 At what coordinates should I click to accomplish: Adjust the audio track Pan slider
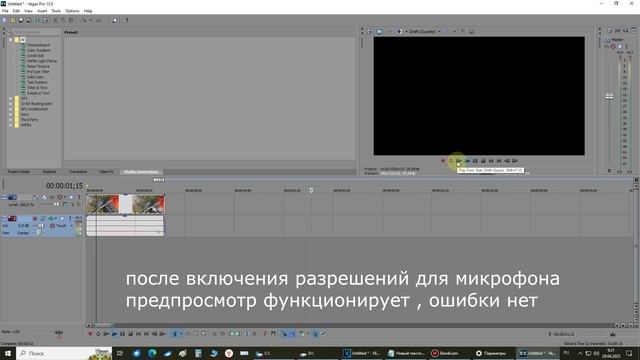(39, 233)
